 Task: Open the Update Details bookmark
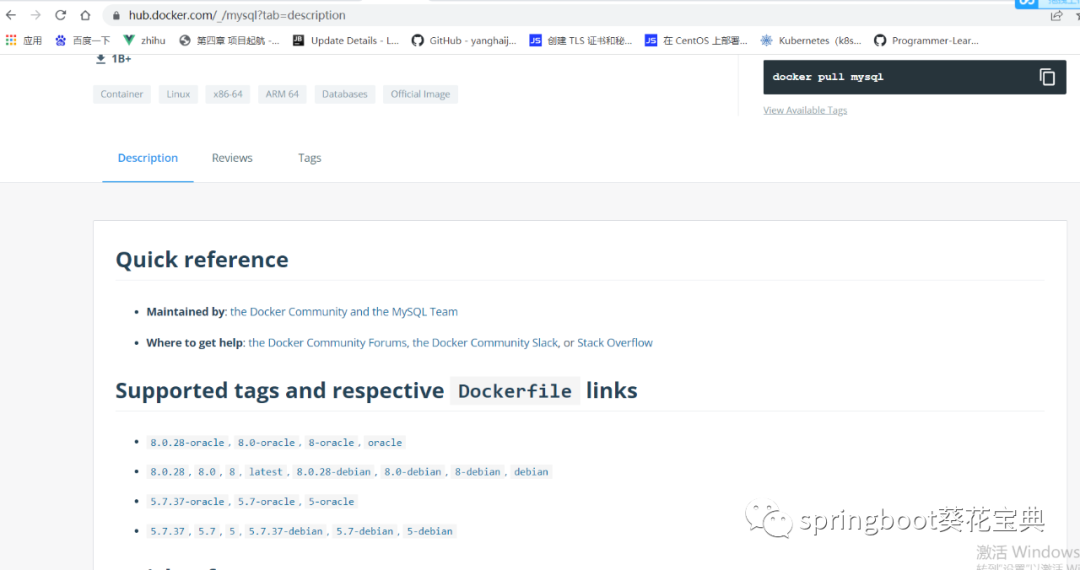tap(346, 41)
